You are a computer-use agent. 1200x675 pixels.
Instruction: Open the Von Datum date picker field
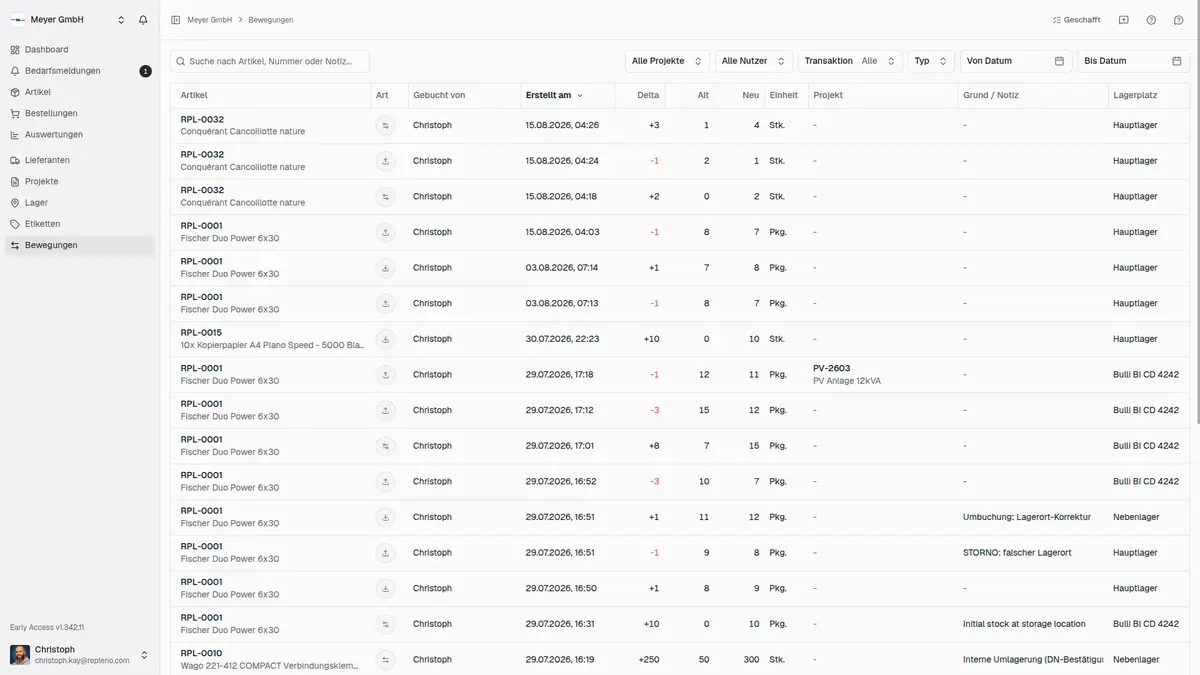pos(1016,61)
